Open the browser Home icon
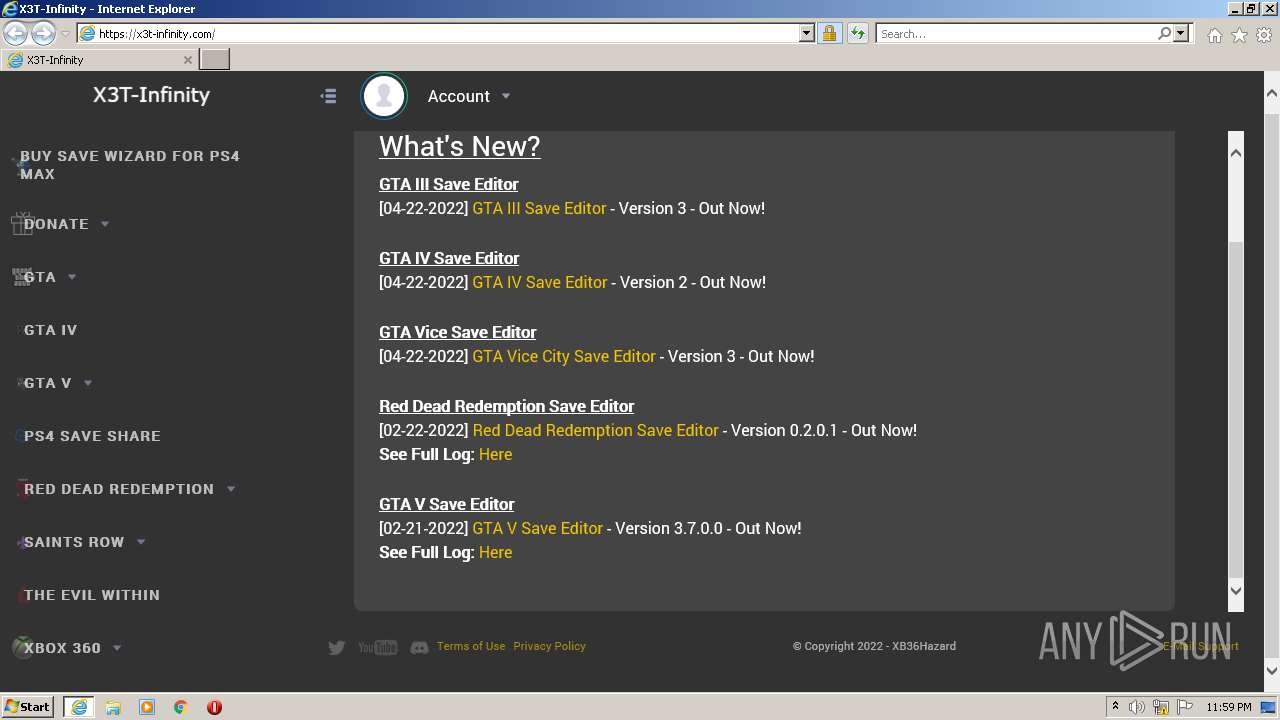Viewport: 1280px width, 720px height. coord(1214,35)
